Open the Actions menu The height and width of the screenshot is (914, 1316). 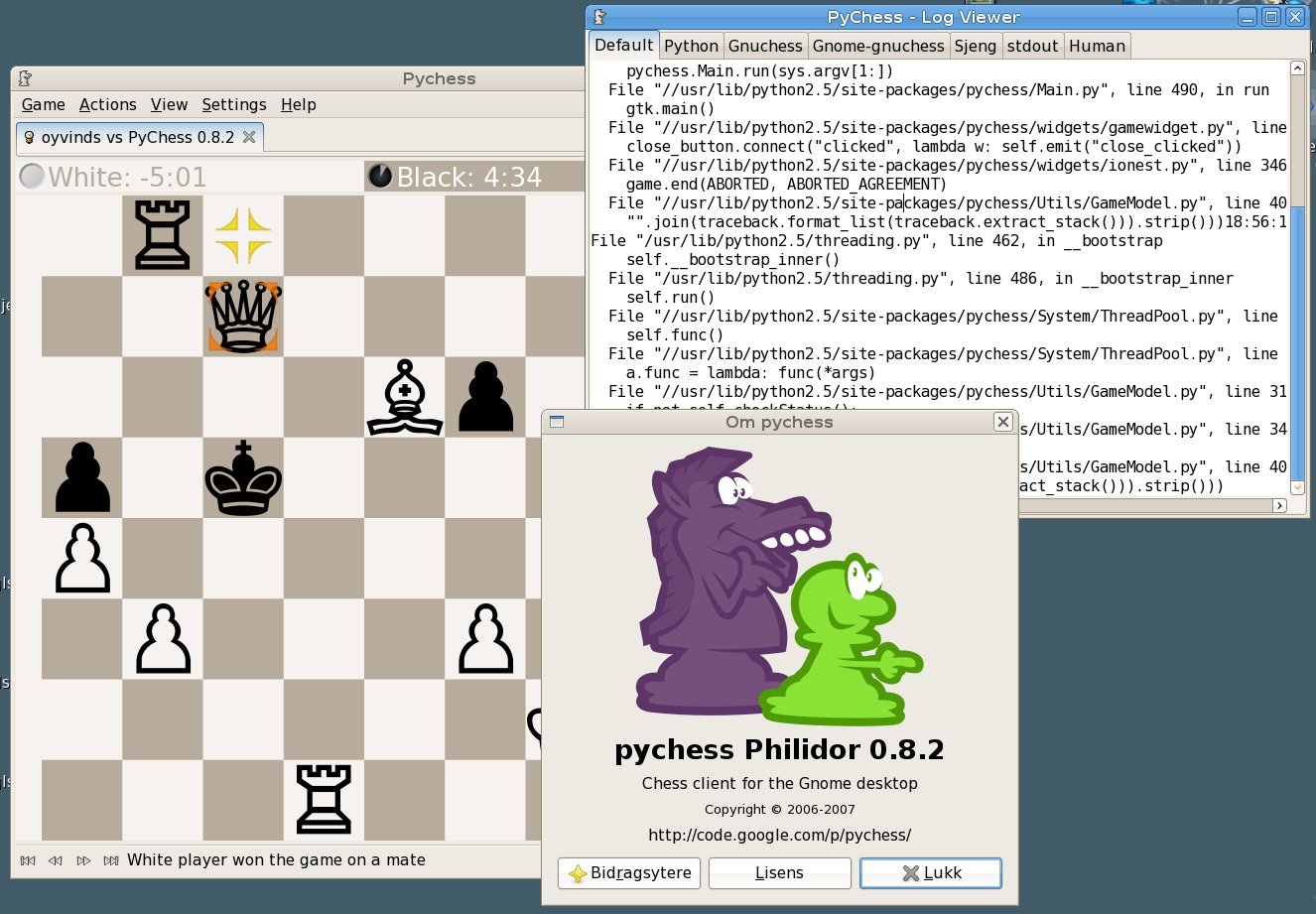[108, 104]
